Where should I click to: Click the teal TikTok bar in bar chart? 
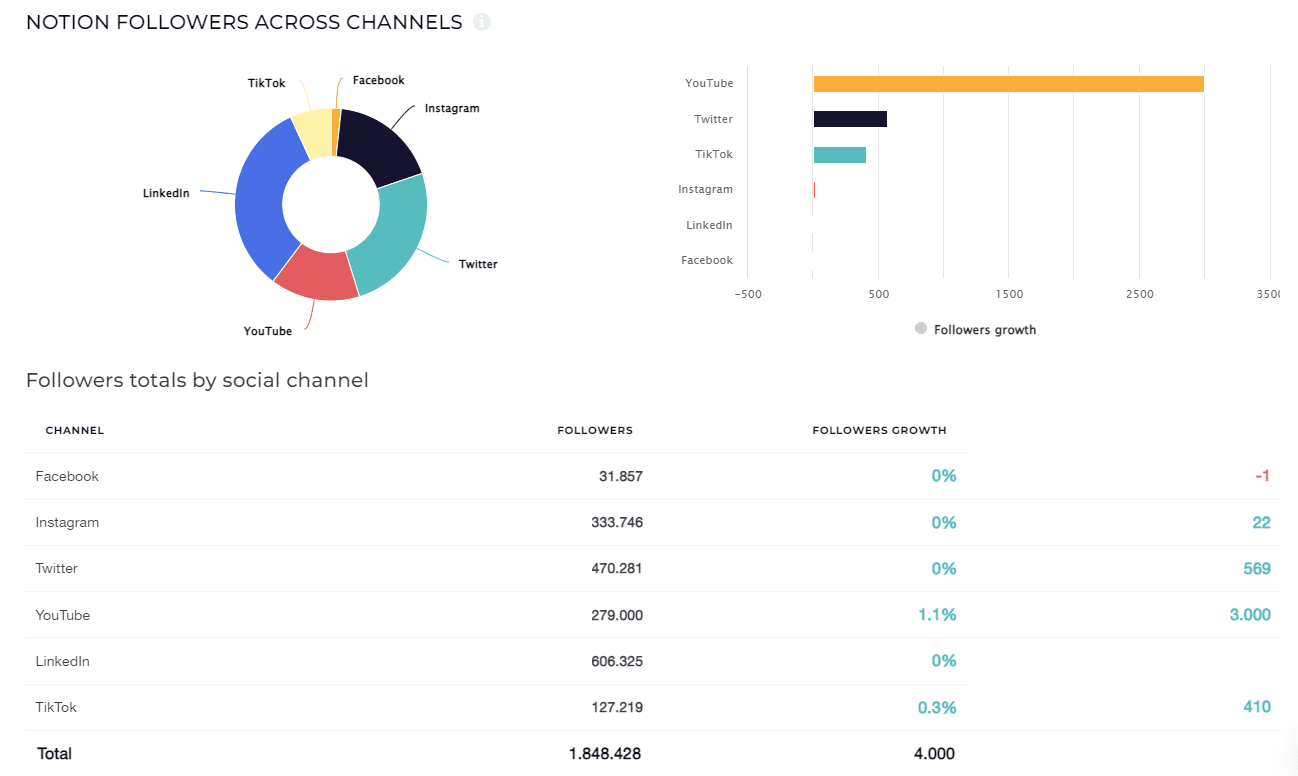[839, 155]
